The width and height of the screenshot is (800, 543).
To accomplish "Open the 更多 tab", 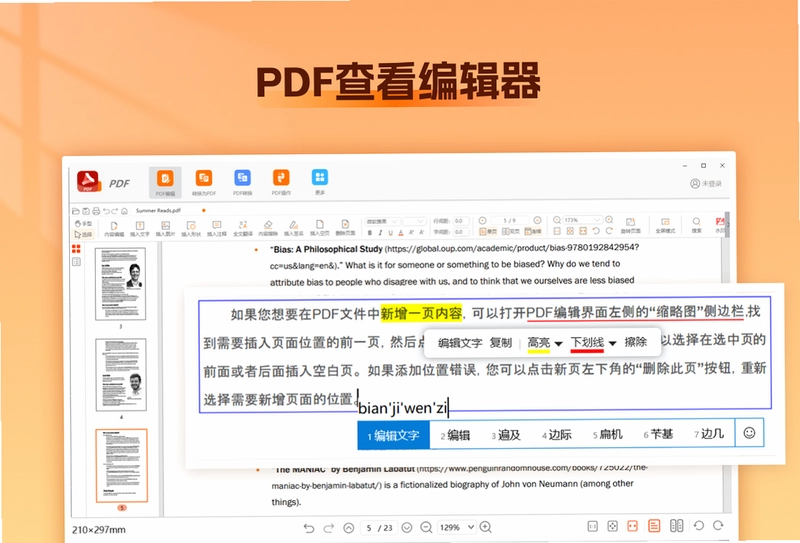I will (x=320, y=182).
